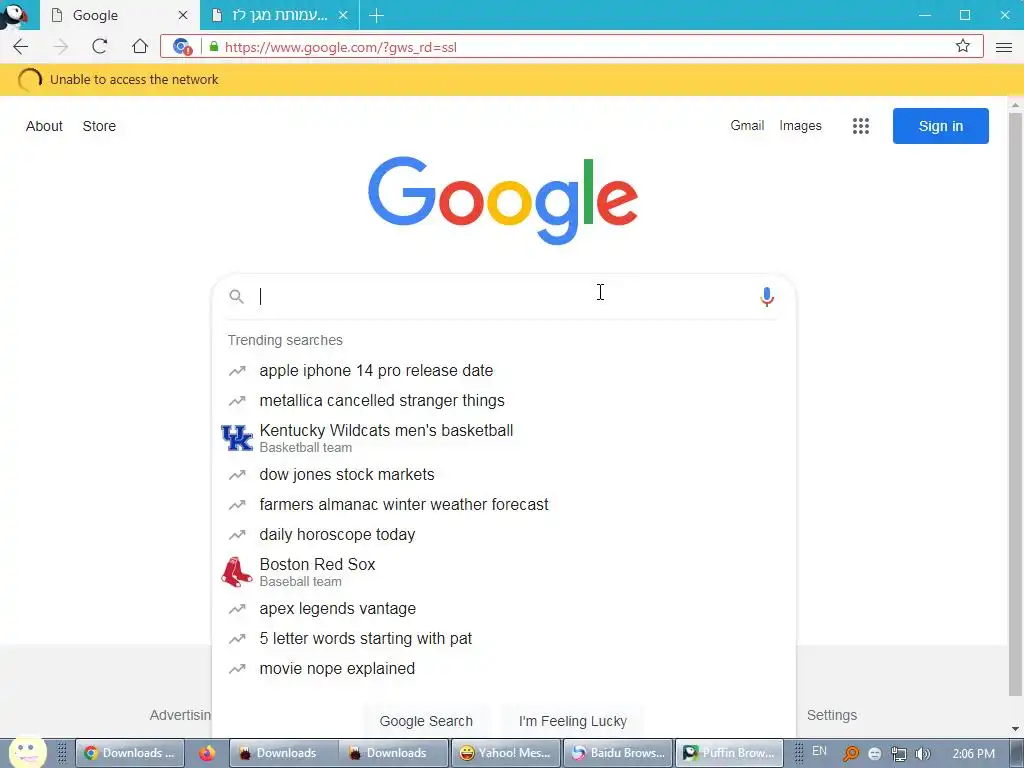The width and height of the screenshot is (1024, 768).
Task: Click the scrollbar down arrow
Action: tap(1015, 728)
